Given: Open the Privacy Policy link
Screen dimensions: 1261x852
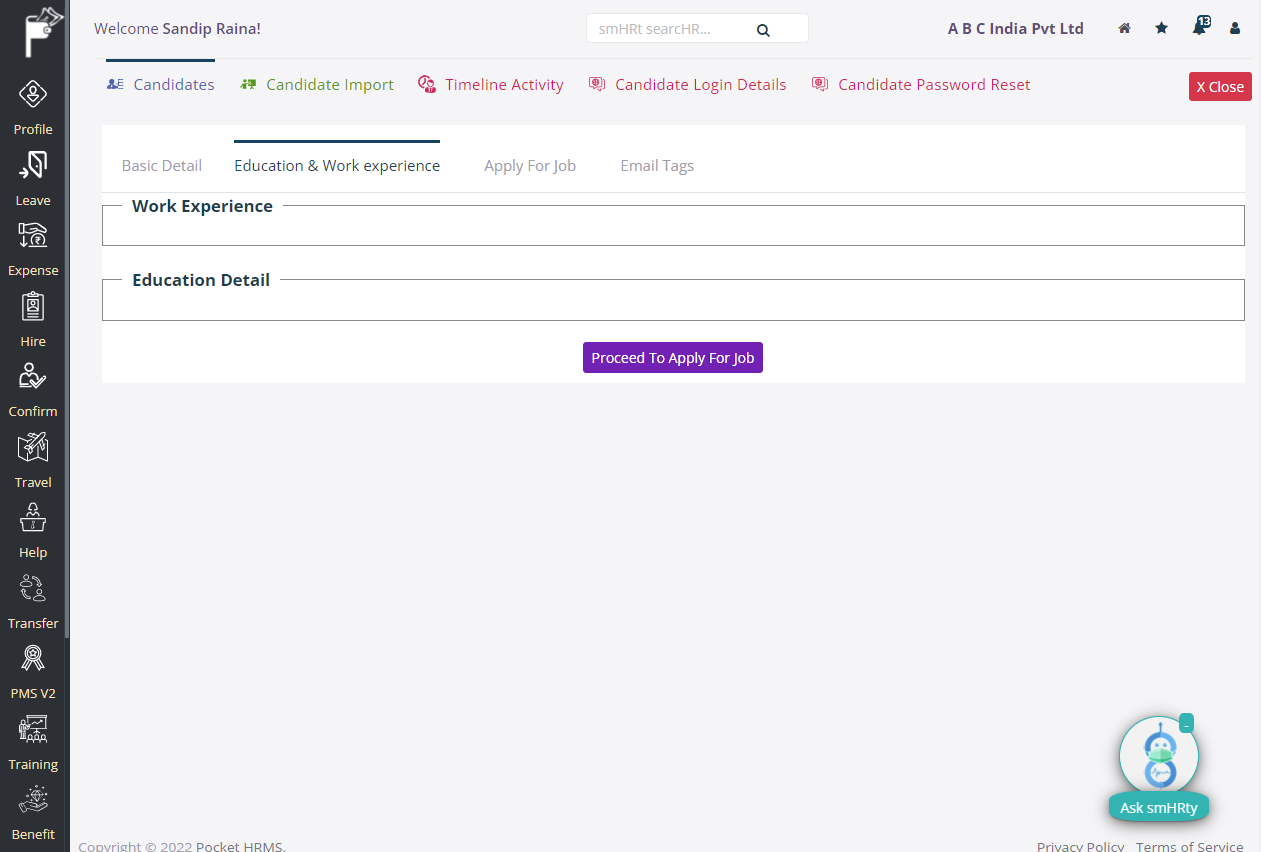Looking at the screenshot, I should click(1080, 845).
